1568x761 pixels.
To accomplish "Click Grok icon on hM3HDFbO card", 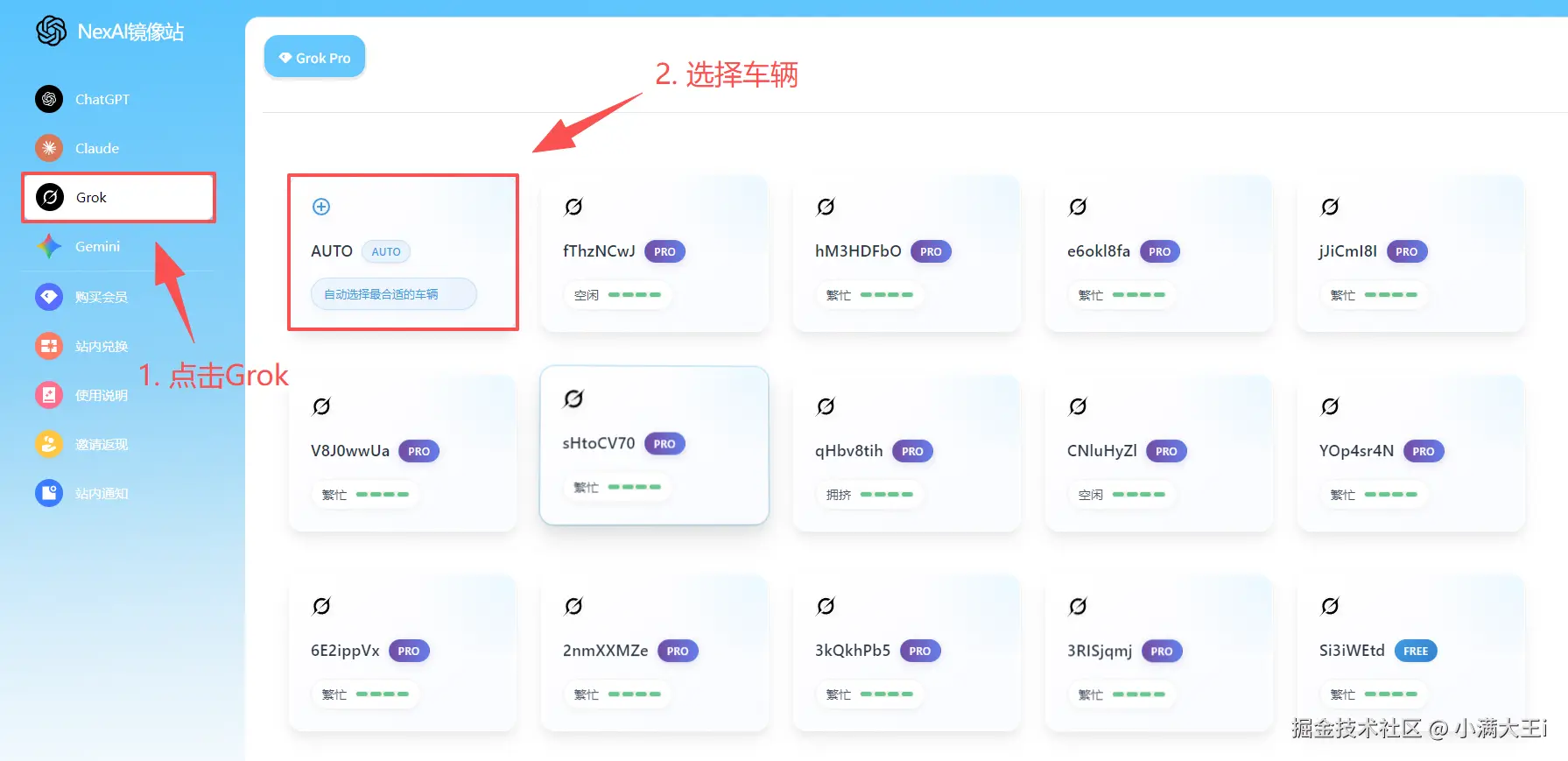I will [826, 207].
